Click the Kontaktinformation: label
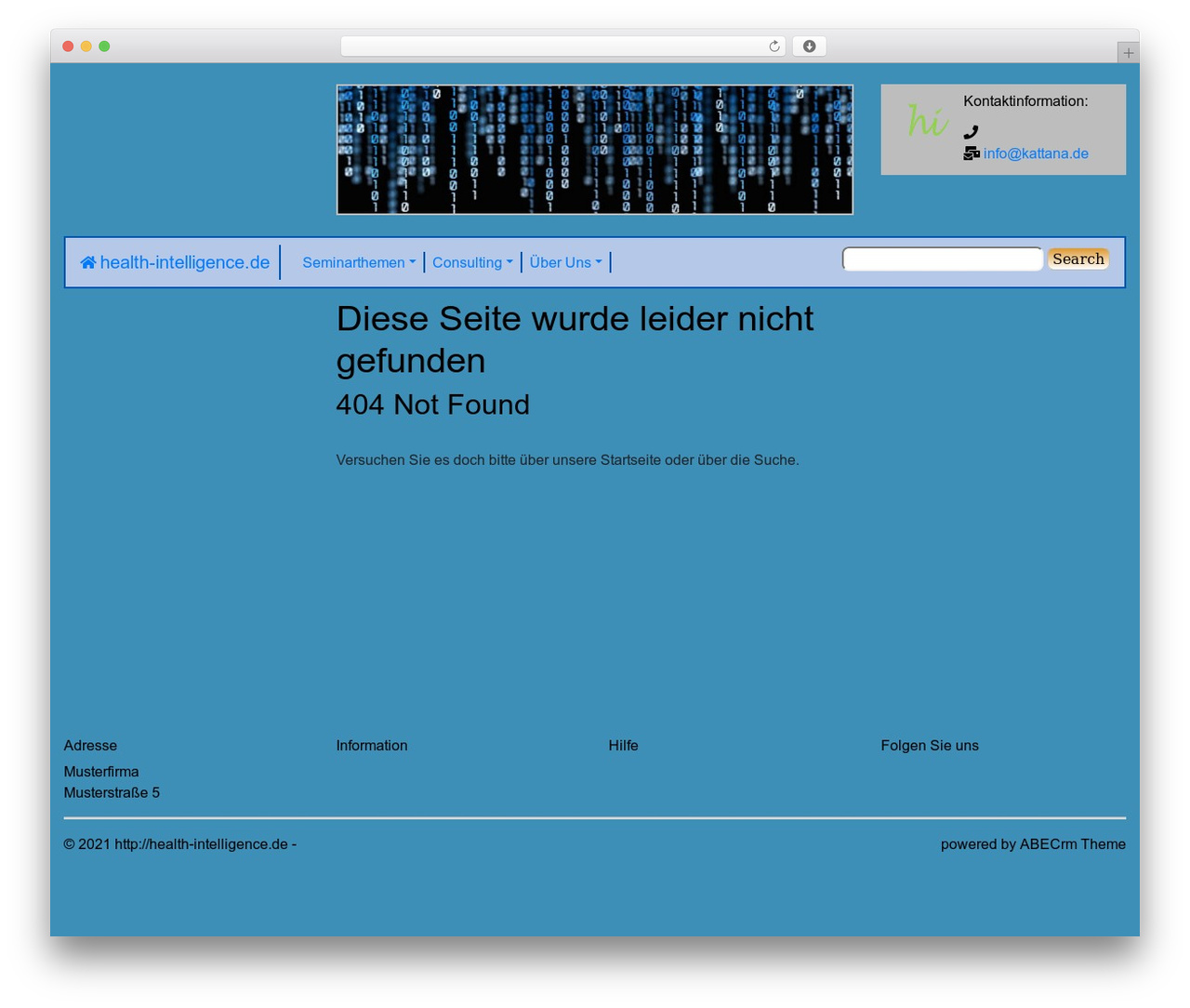 point(1025,101)
